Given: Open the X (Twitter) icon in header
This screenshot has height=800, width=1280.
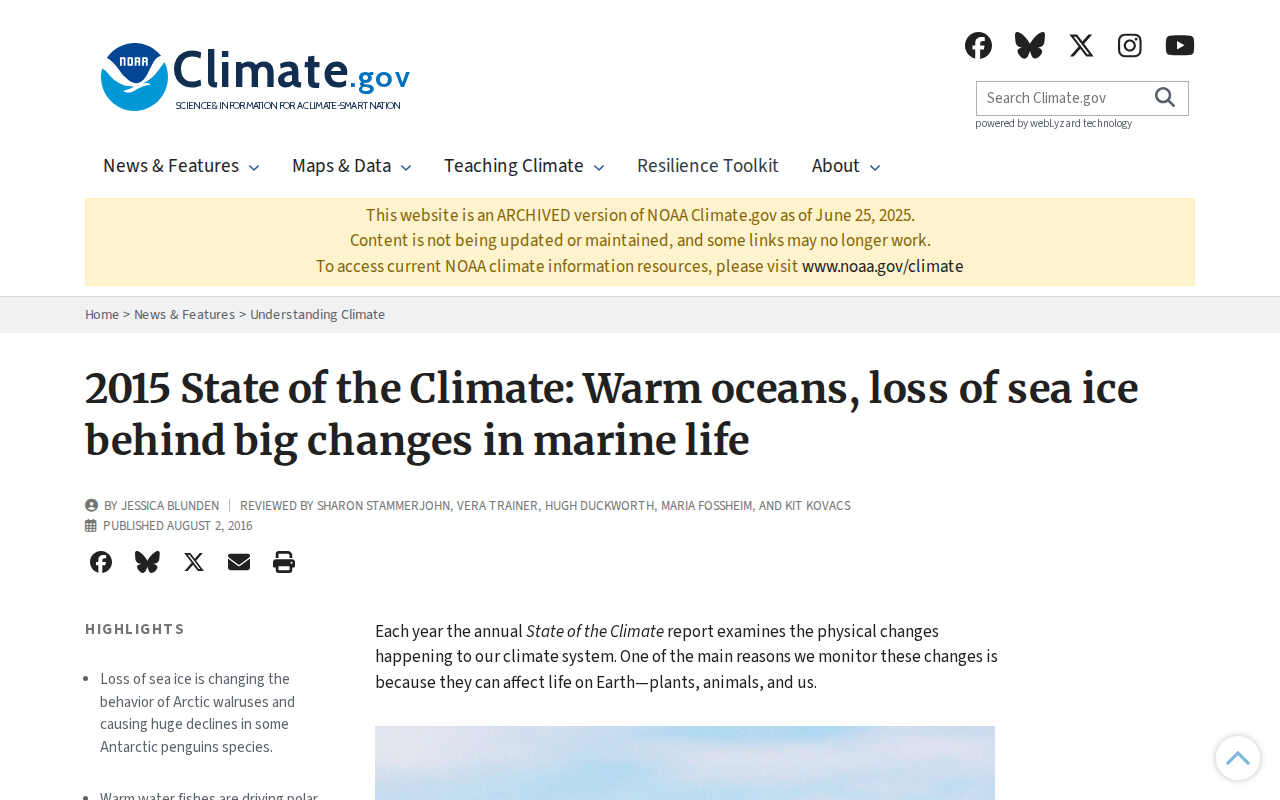Looking at the screenshot, I should click(1081, 45).
